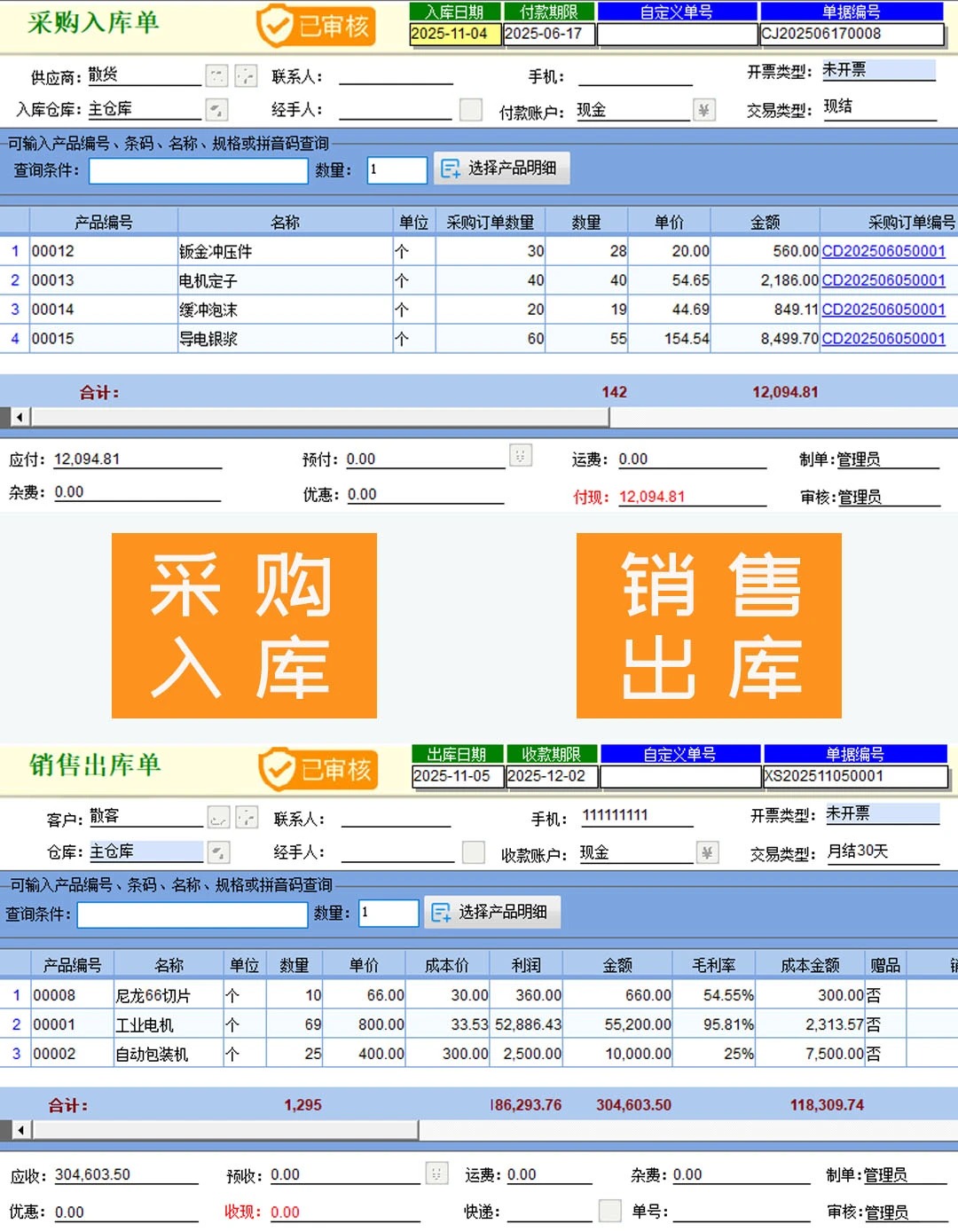958x1232 pixels.
Task: Click the 毛利率 column header in sales table
Action: 713,965
